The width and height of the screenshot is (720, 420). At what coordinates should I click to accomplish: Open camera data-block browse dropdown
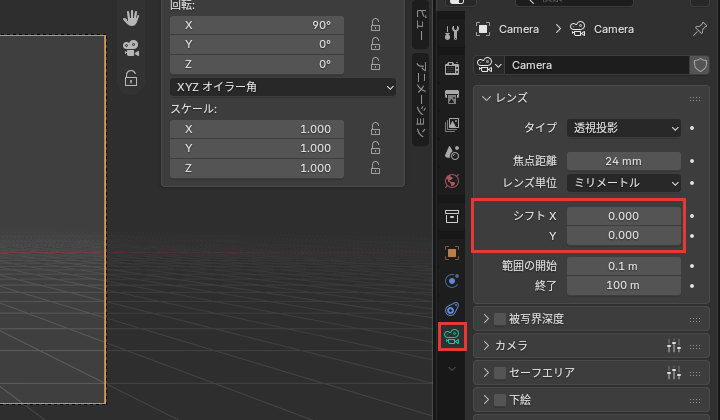tap(489, 65)
